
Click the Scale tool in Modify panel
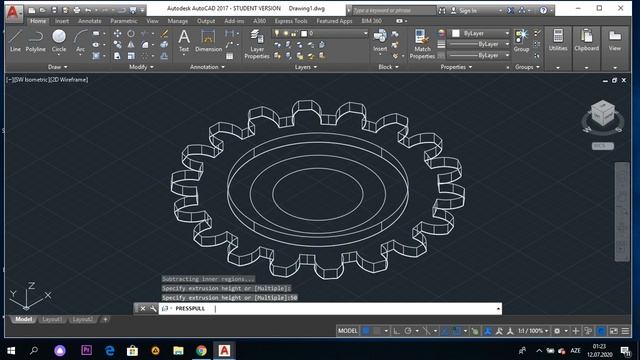click(131, 56)
